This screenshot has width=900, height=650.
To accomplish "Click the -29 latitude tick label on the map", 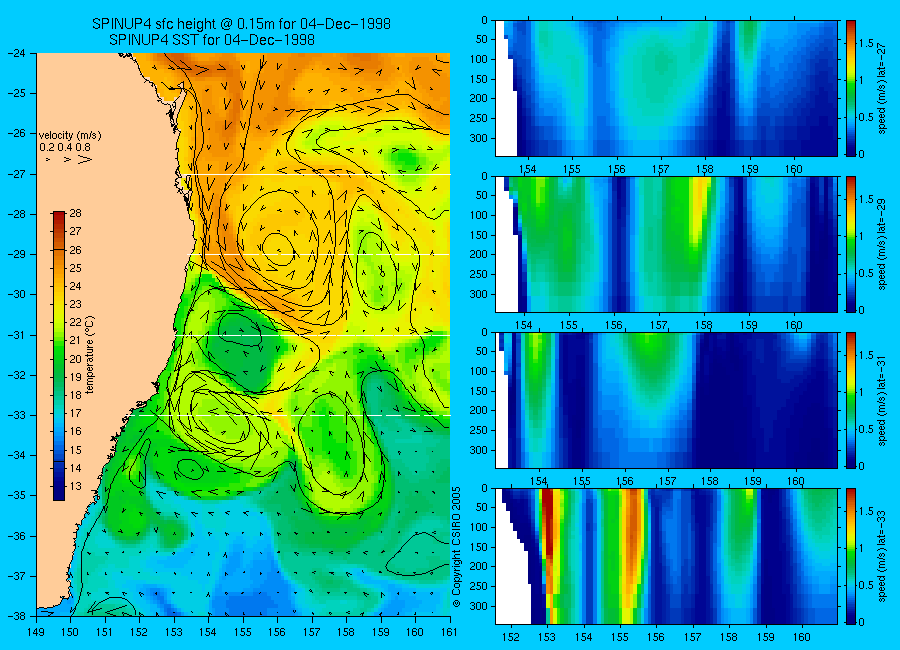I will 17,254.
